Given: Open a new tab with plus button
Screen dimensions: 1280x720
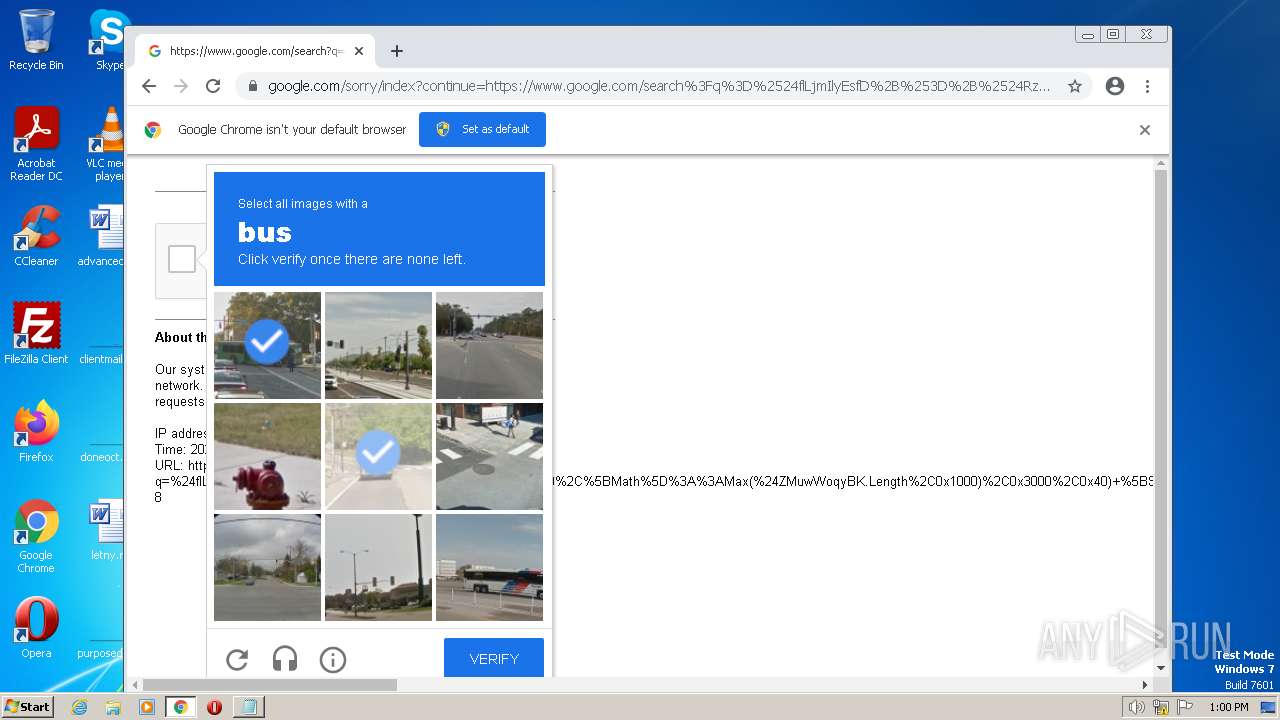Looking at the screenshot, I should pyautogui.click(x=397, y=51).
